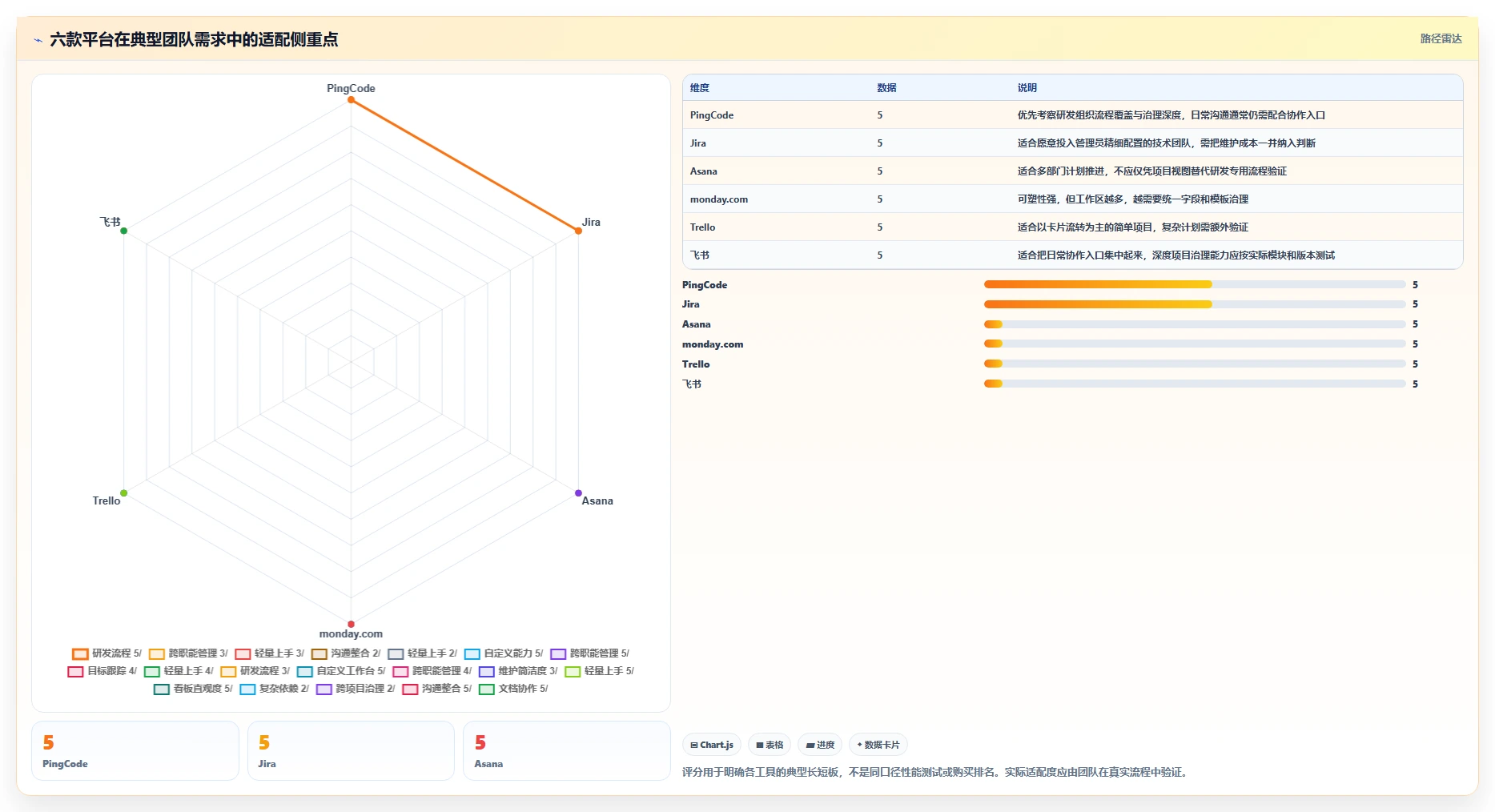This screenshot has height=812, width=1495.
Task: Select the Chart.js chip
Action: [712, 745]
